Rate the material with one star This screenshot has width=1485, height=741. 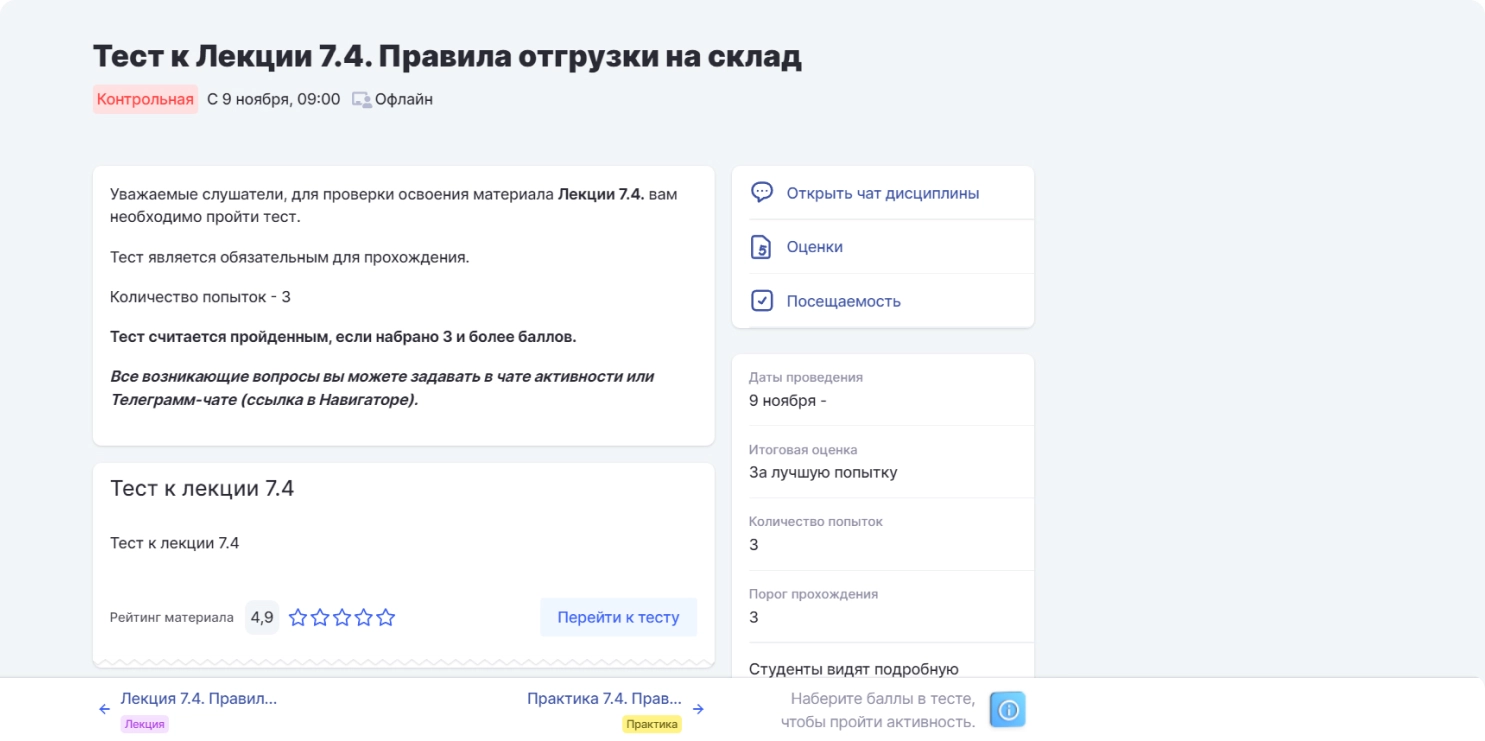click(298, 618)
